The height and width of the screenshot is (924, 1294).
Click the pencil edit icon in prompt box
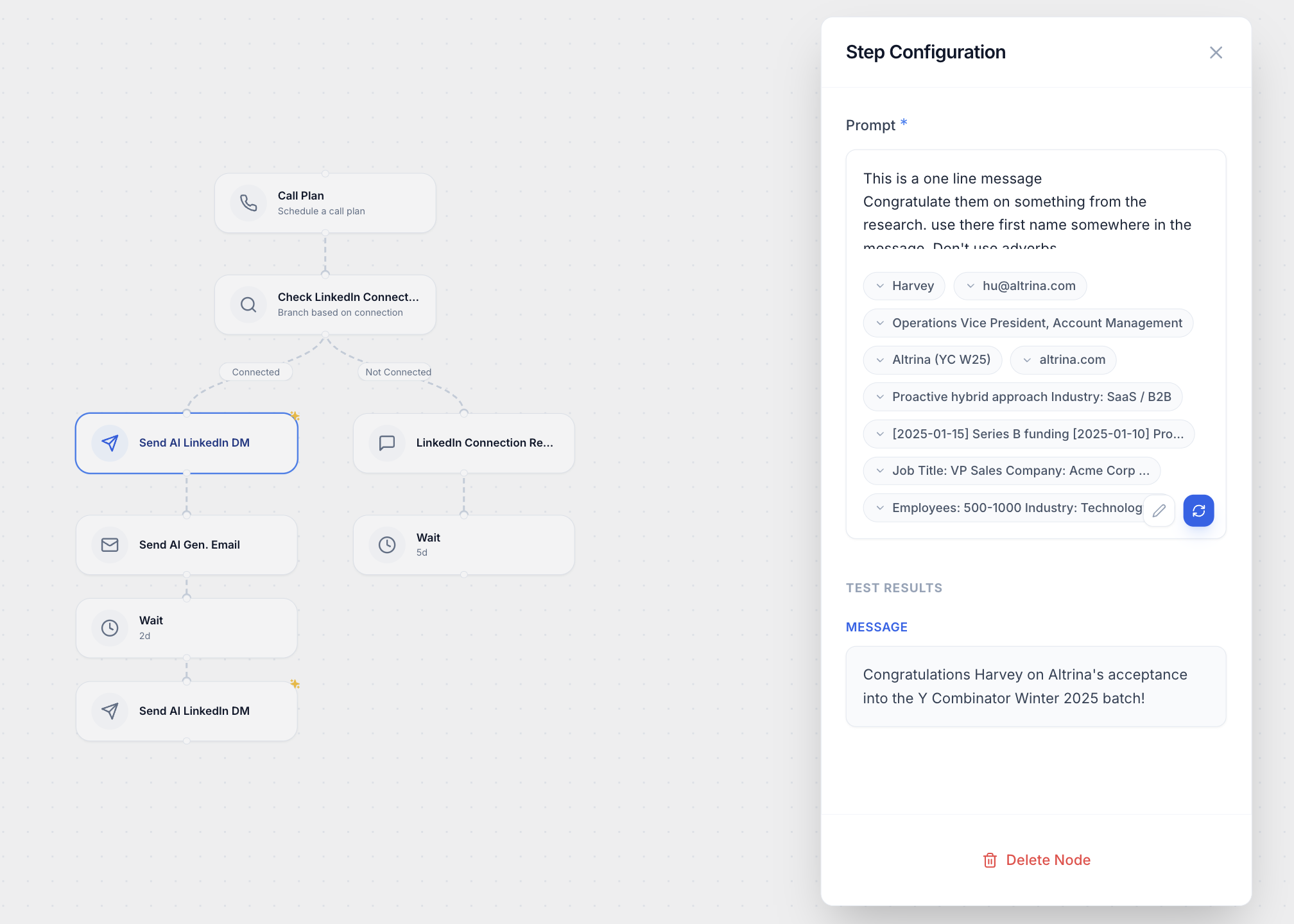tap(1159, 511)
